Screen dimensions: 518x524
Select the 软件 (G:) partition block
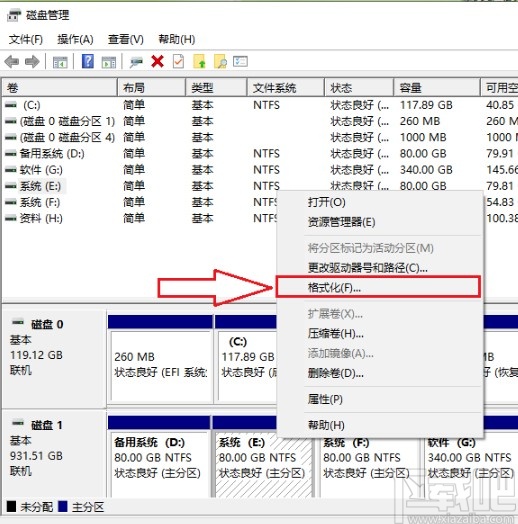click(x=471, y=468)
